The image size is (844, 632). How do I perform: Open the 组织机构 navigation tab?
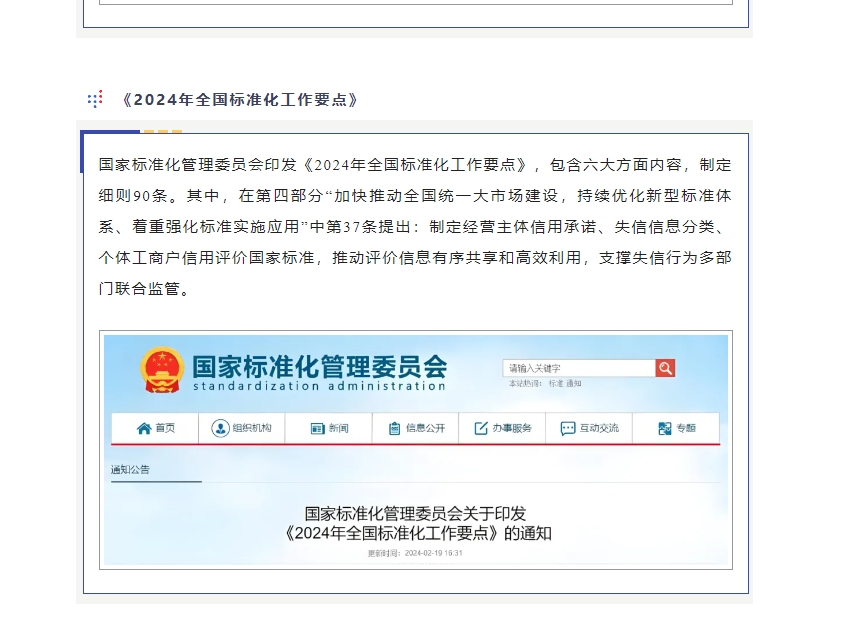(x=242, y=429)
